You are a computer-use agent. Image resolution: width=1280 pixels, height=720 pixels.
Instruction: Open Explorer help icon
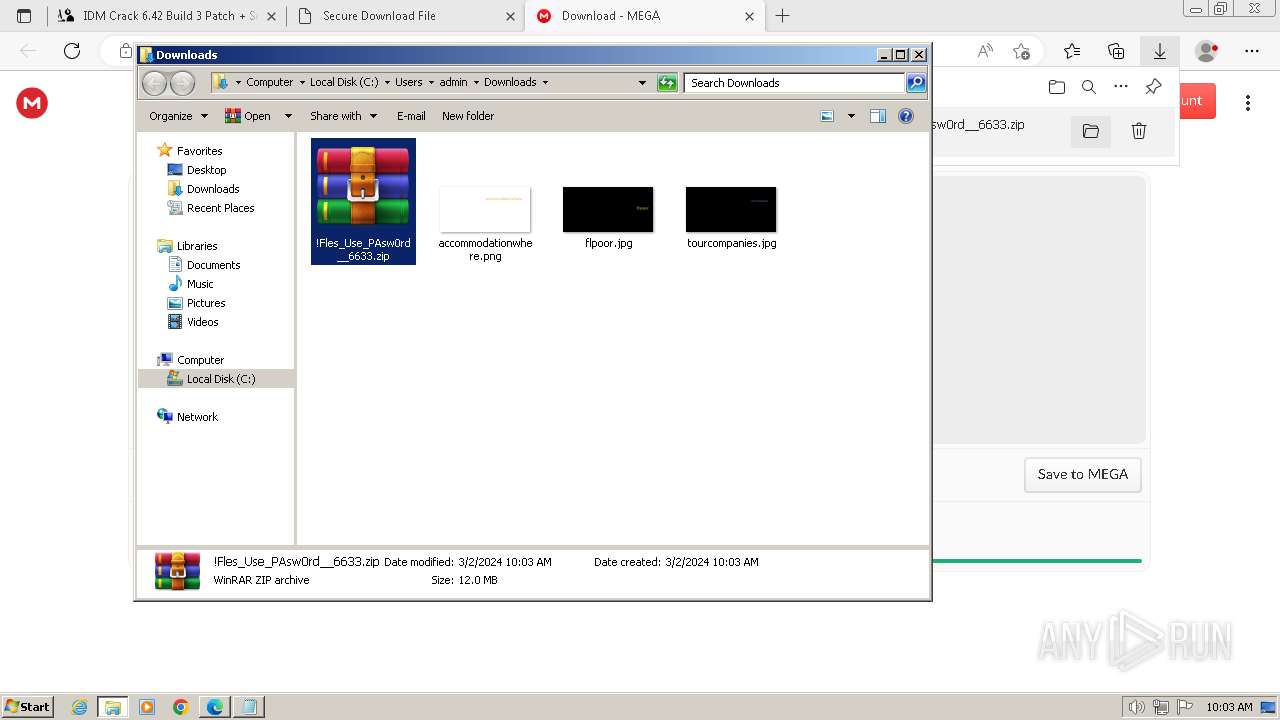906,116
